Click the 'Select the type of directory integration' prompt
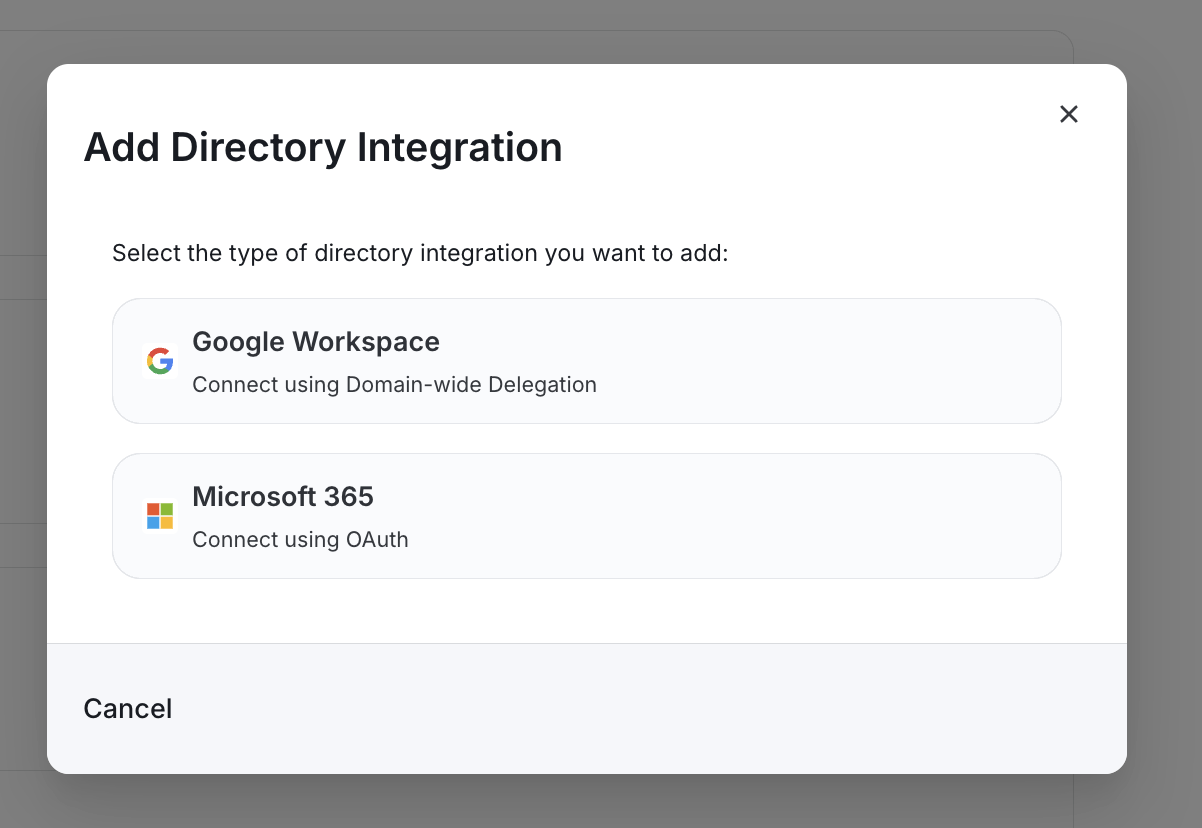The height and width of the screenshot is (828, 1202). (420, 253)
